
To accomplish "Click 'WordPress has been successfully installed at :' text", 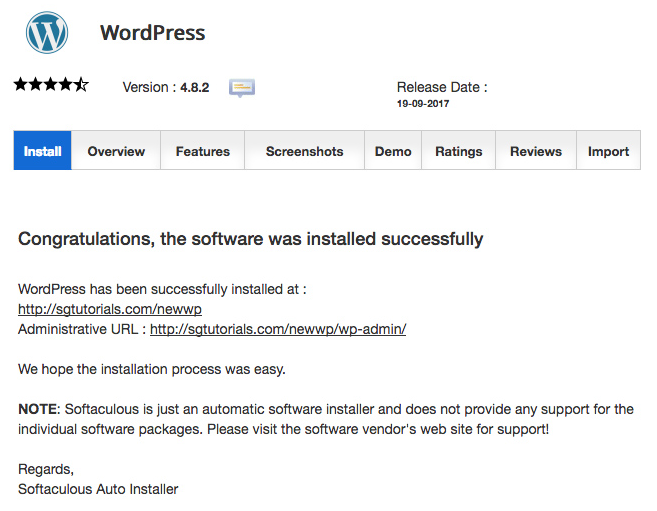I will 162,289.
